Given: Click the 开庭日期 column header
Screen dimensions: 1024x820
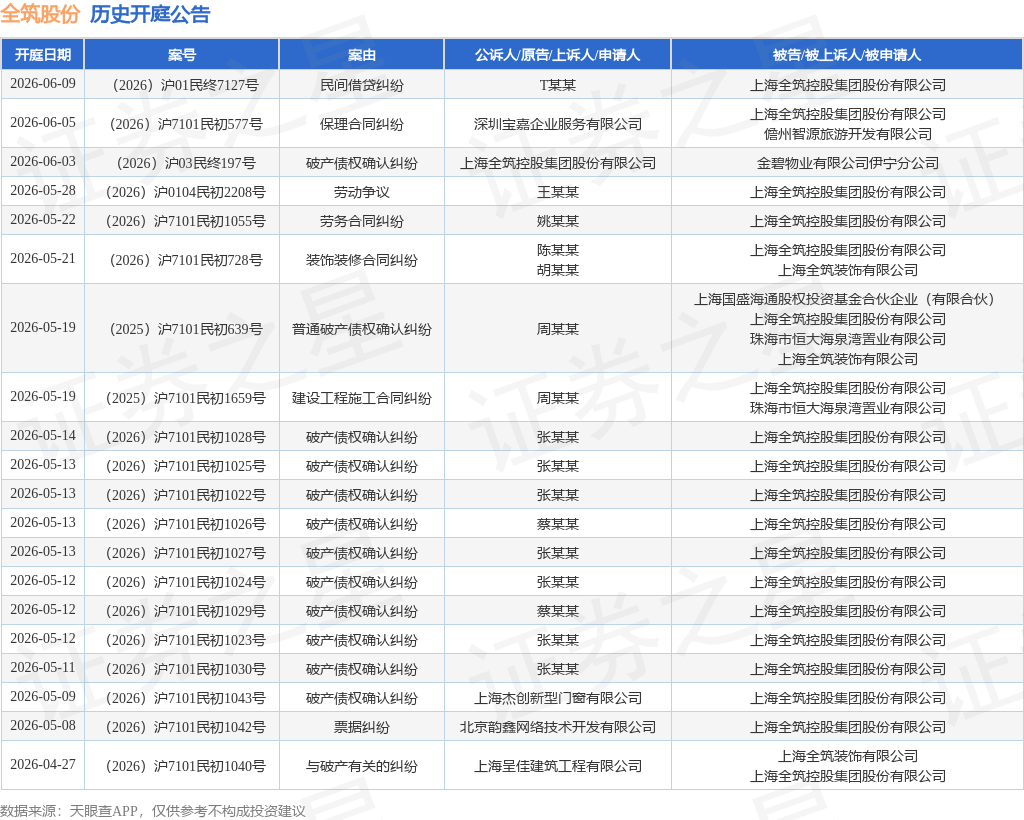Looking at the screenshot, I should (42, 55).
